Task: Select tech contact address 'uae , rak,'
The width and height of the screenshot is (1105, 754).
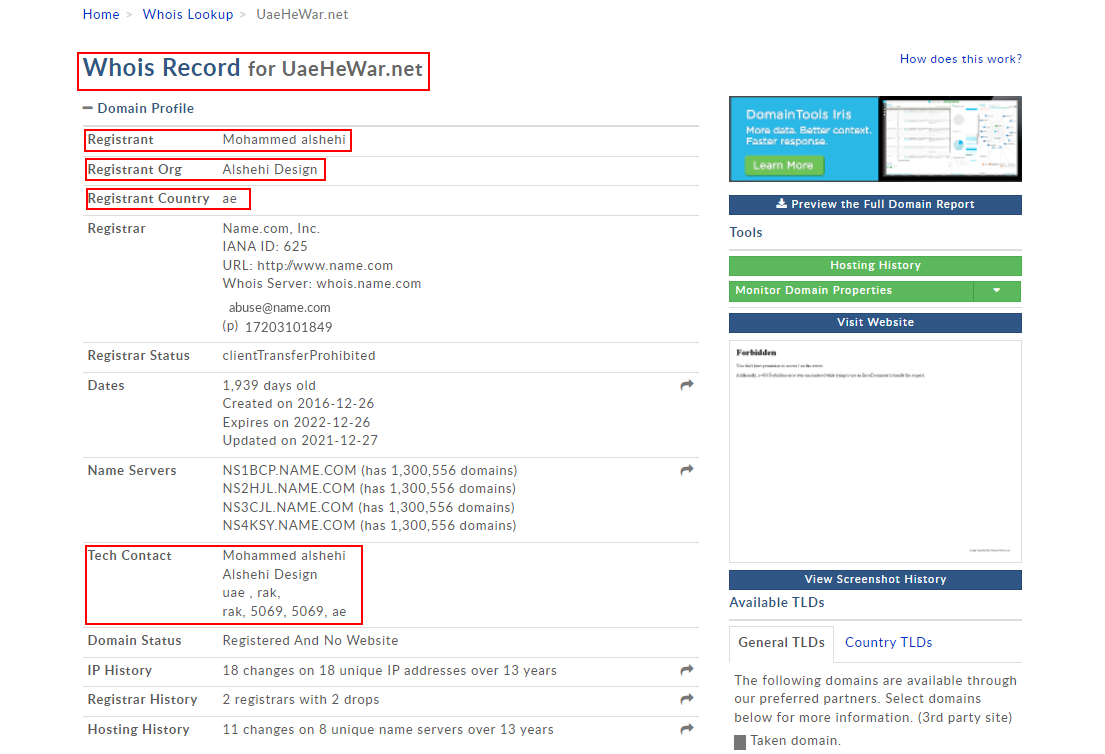Action: pos(252,593)
